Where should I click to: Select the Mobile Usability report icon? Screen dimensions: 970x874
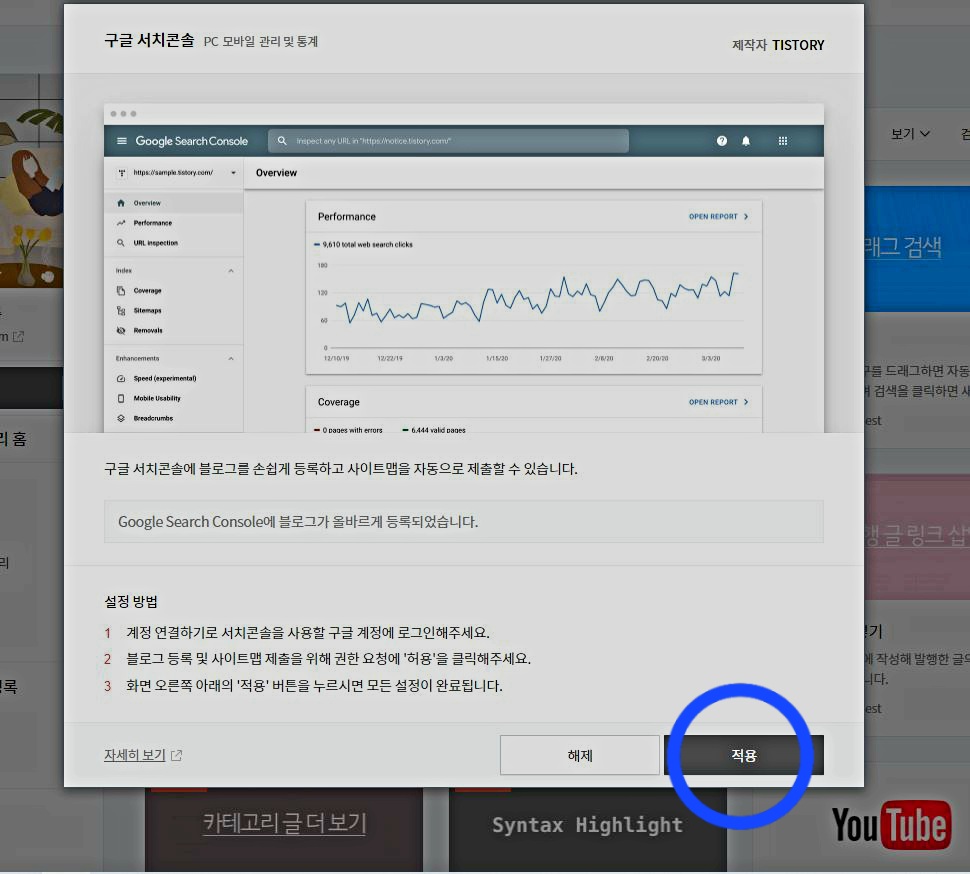point(120,398)
